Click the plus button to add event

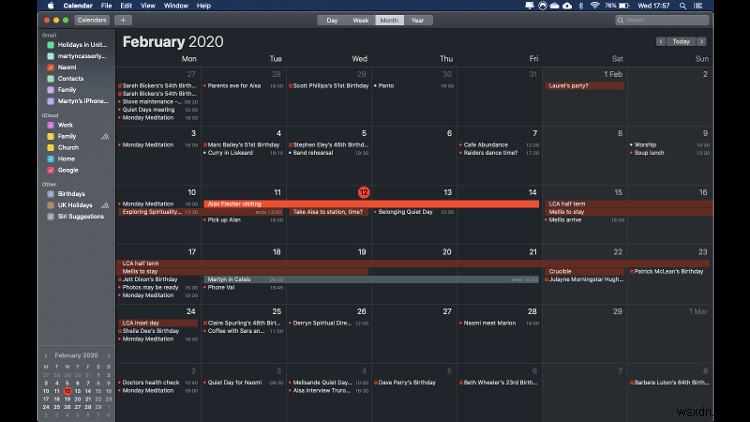(123, 20)
